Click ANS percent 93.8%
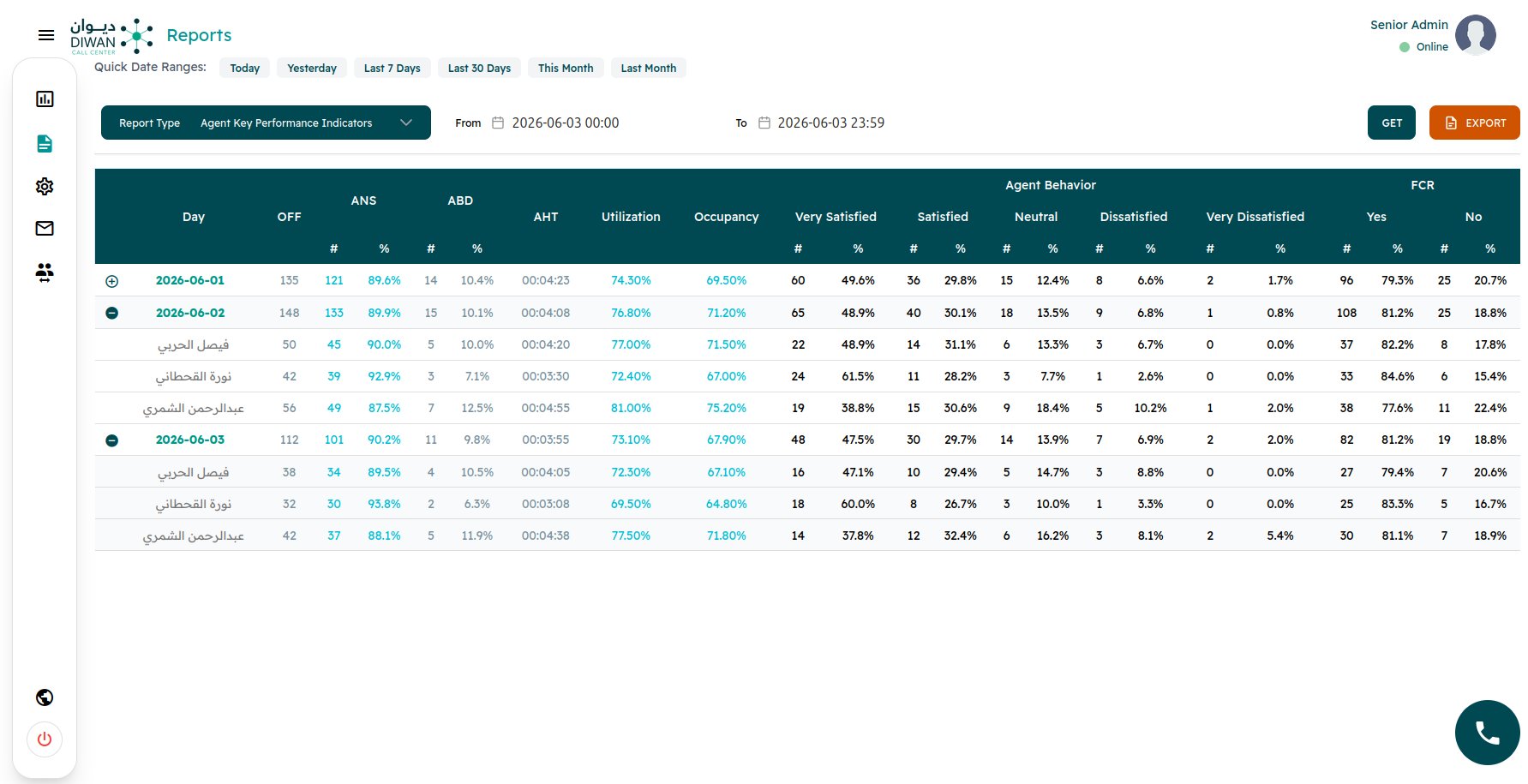1528x784 pixels. pyautogui.click(x=384, y=504)
